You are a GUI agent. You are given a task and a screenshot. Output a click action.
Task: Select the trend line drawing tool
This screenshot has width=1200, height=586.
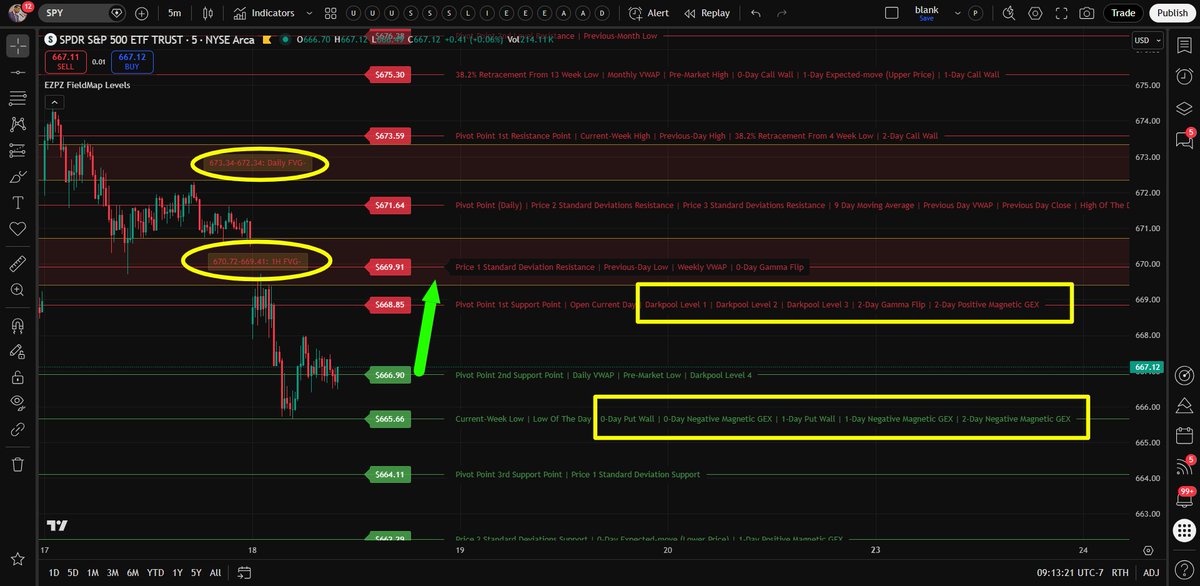pyautogui.click(x=17, y=73)
